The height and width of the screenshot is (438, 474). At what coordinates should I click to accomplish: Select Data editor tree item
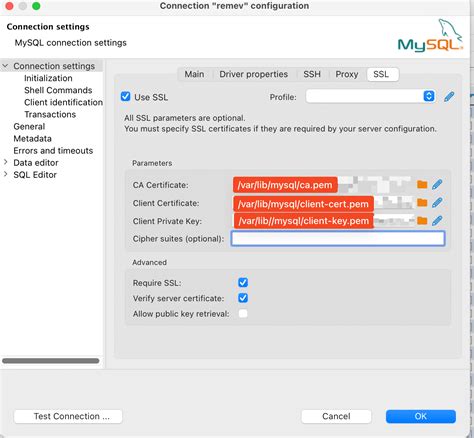(36, 163)
